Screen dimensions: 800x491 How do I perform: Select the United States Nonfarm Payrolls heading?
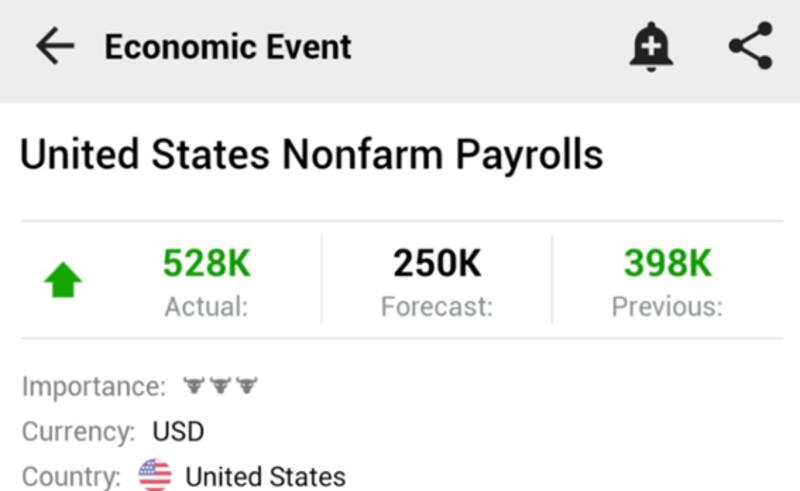click(x=312, y=156)
